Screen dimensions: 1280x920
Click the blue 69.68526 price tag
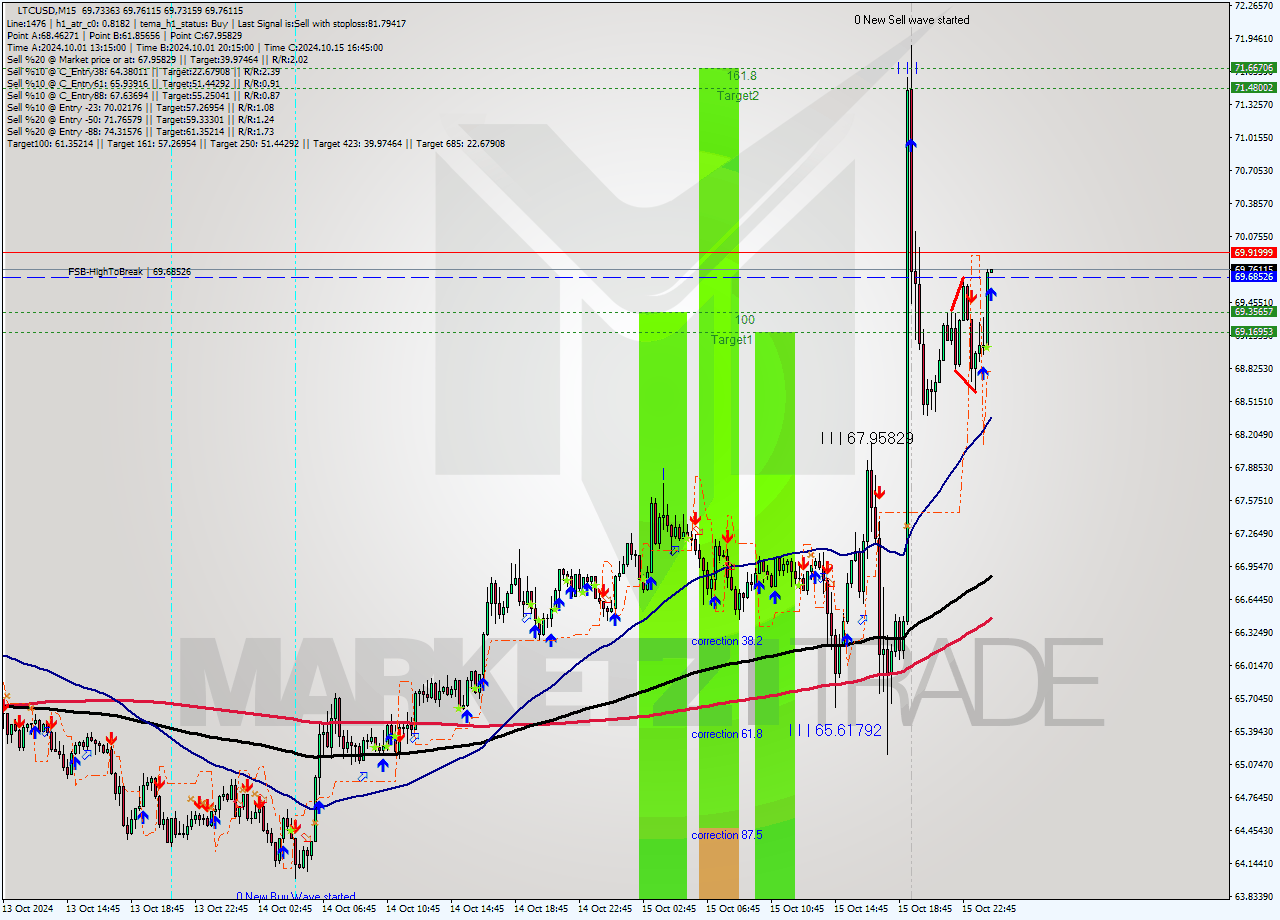[x=1254, y=277]
